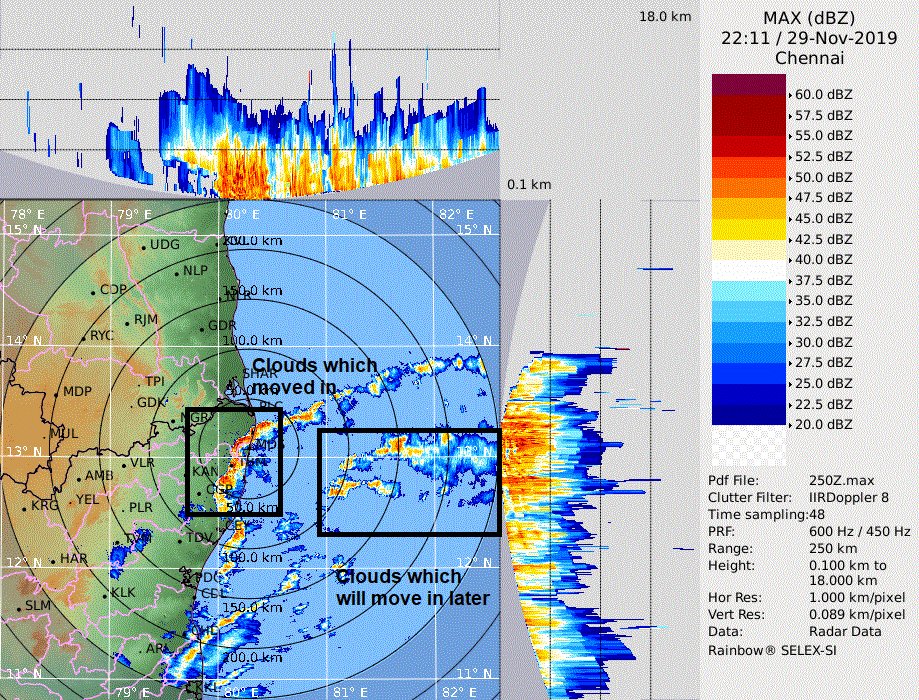Click the 1.000 km/pixel resolution value
Screen dimensions: 919x700
click(x=857, y=598)
